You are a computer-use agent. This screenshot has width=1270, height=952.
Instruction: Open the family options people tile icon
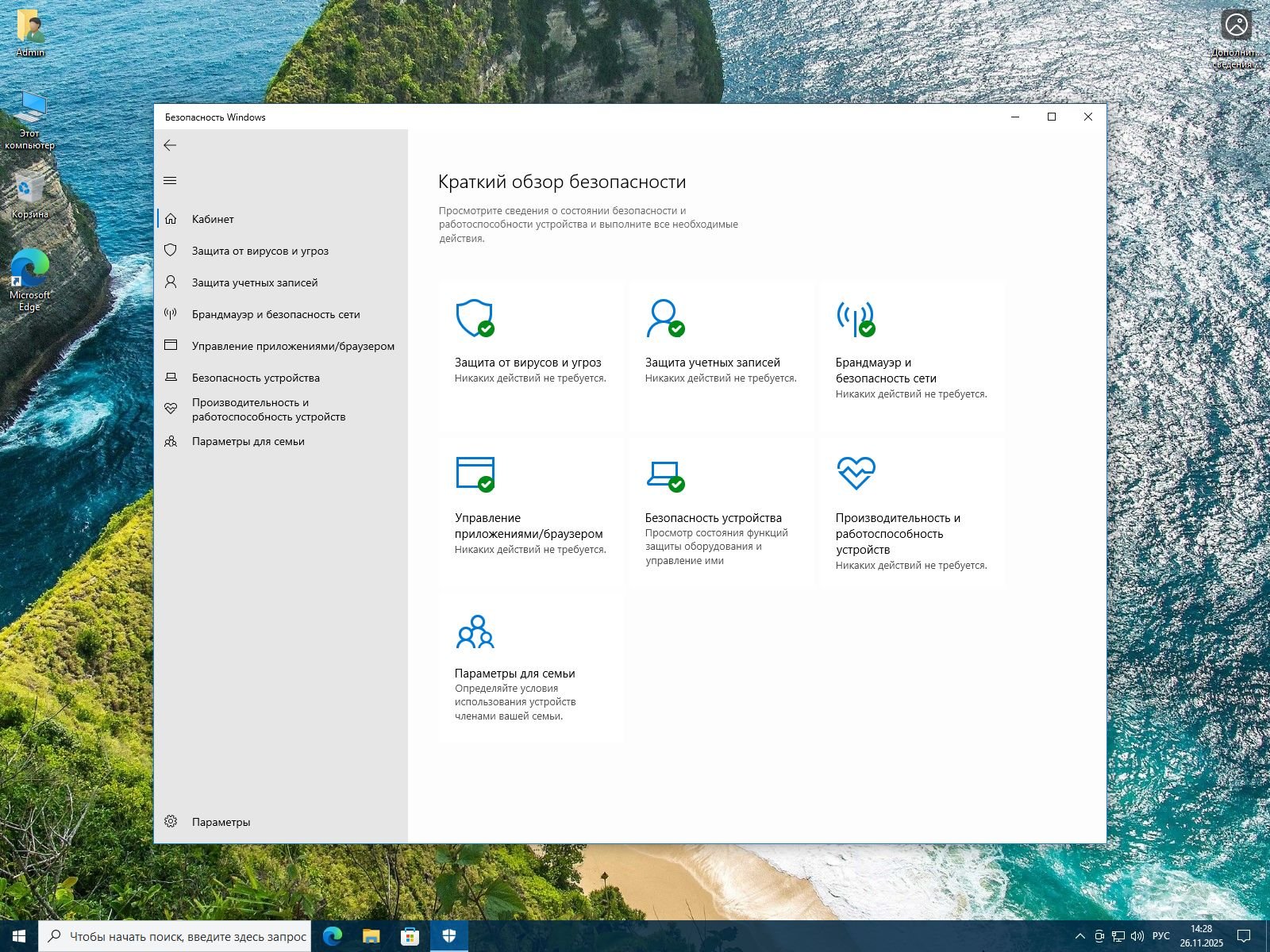pyautogui.click(x=475, y=631)
